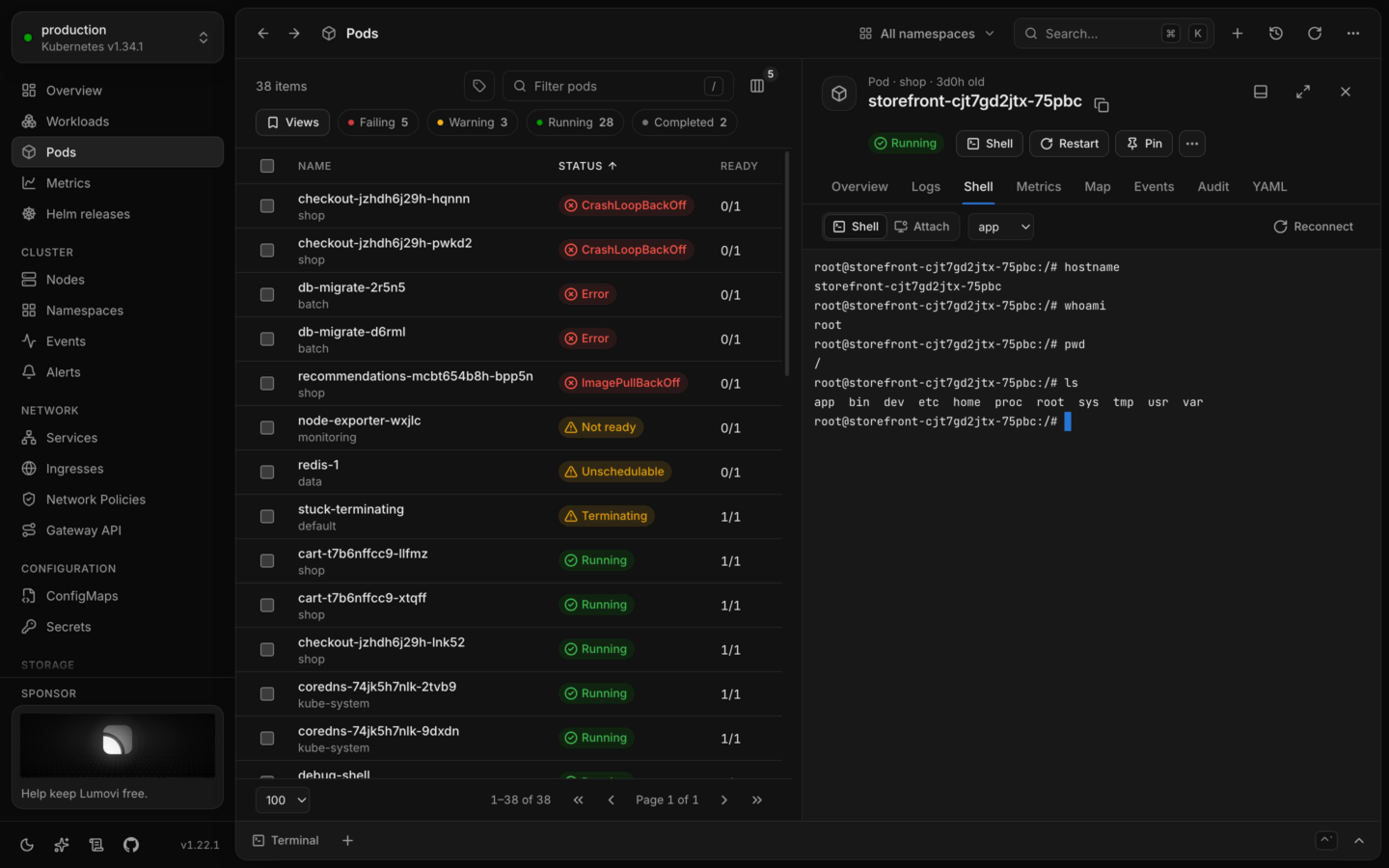Open the Events tab in pod details

[1154, 187]
